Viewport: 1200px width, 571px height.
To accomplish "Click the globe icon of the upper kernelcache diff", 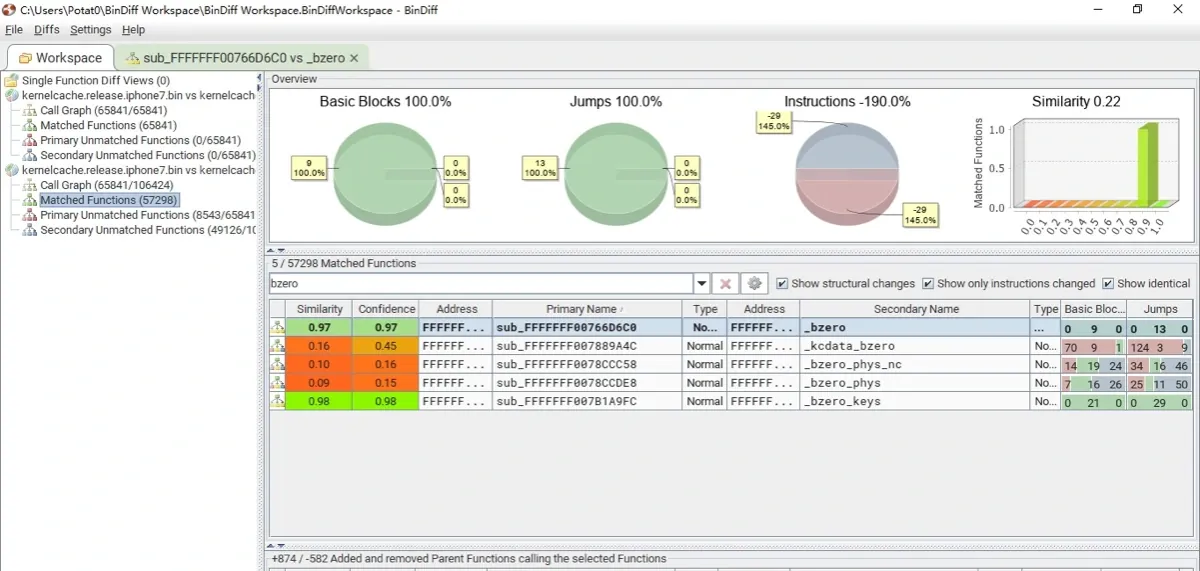I will tap(12, 95).
